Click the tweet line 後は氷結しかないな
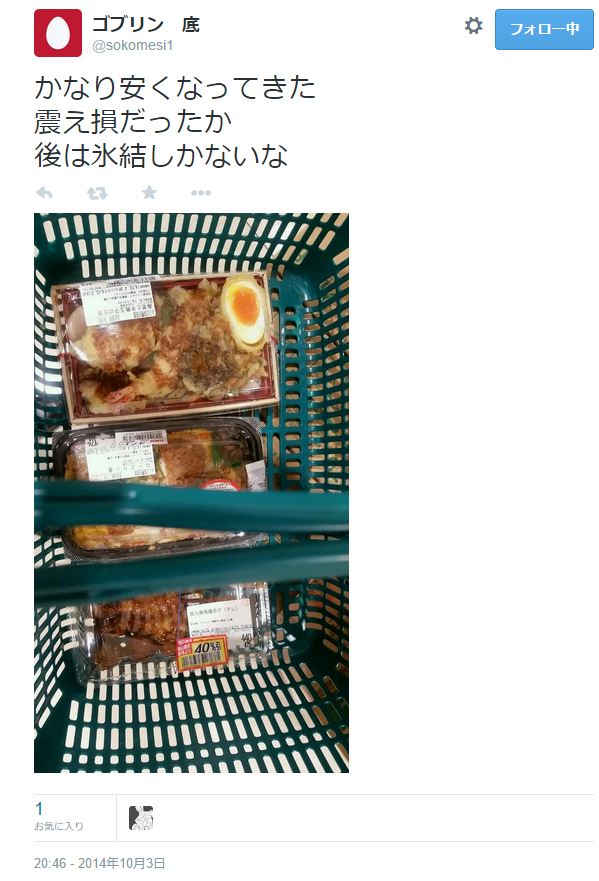 coord(161,155)
